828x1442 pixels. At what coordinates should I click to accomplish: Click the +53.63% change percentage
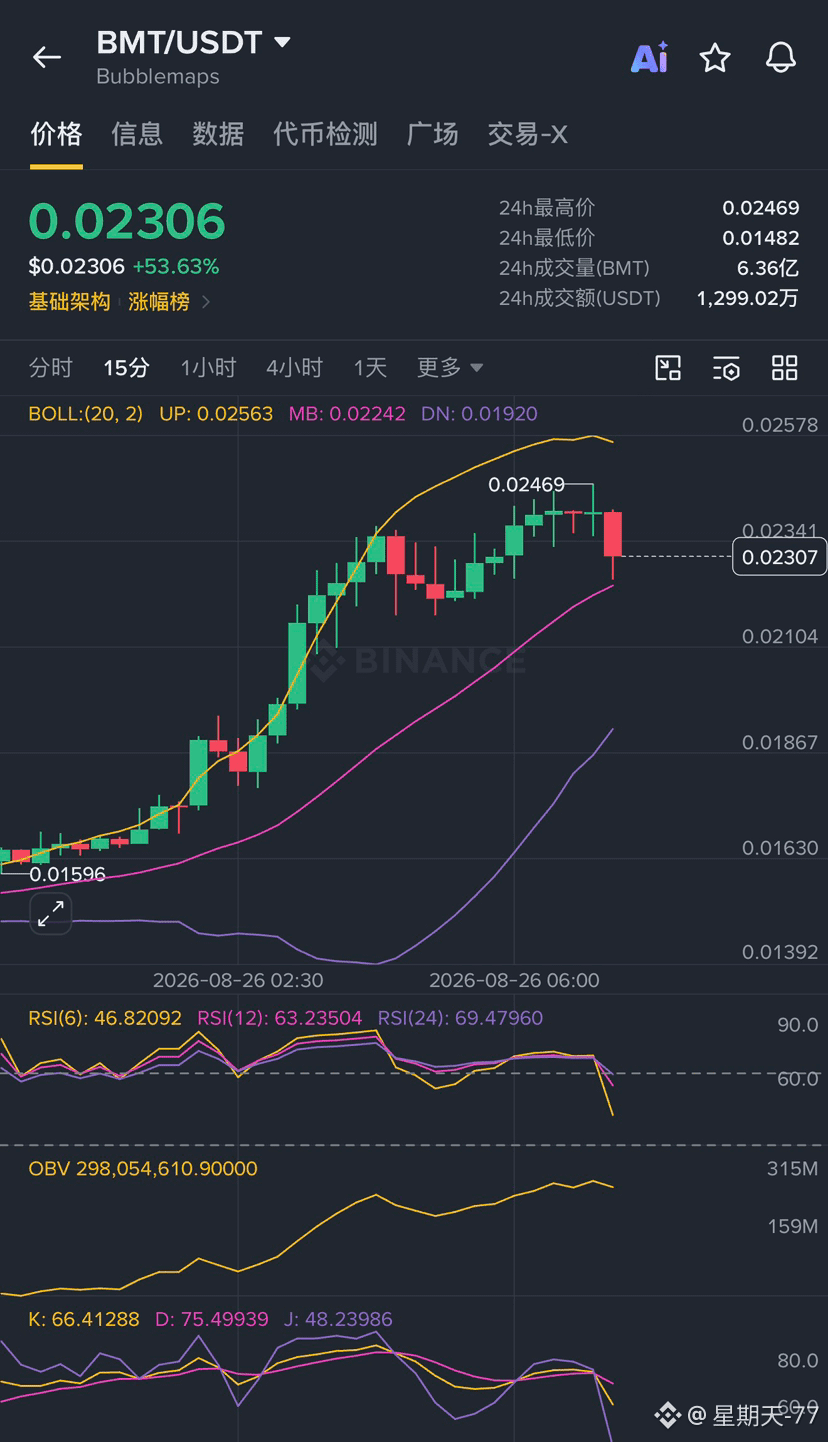tap(176, 267)
